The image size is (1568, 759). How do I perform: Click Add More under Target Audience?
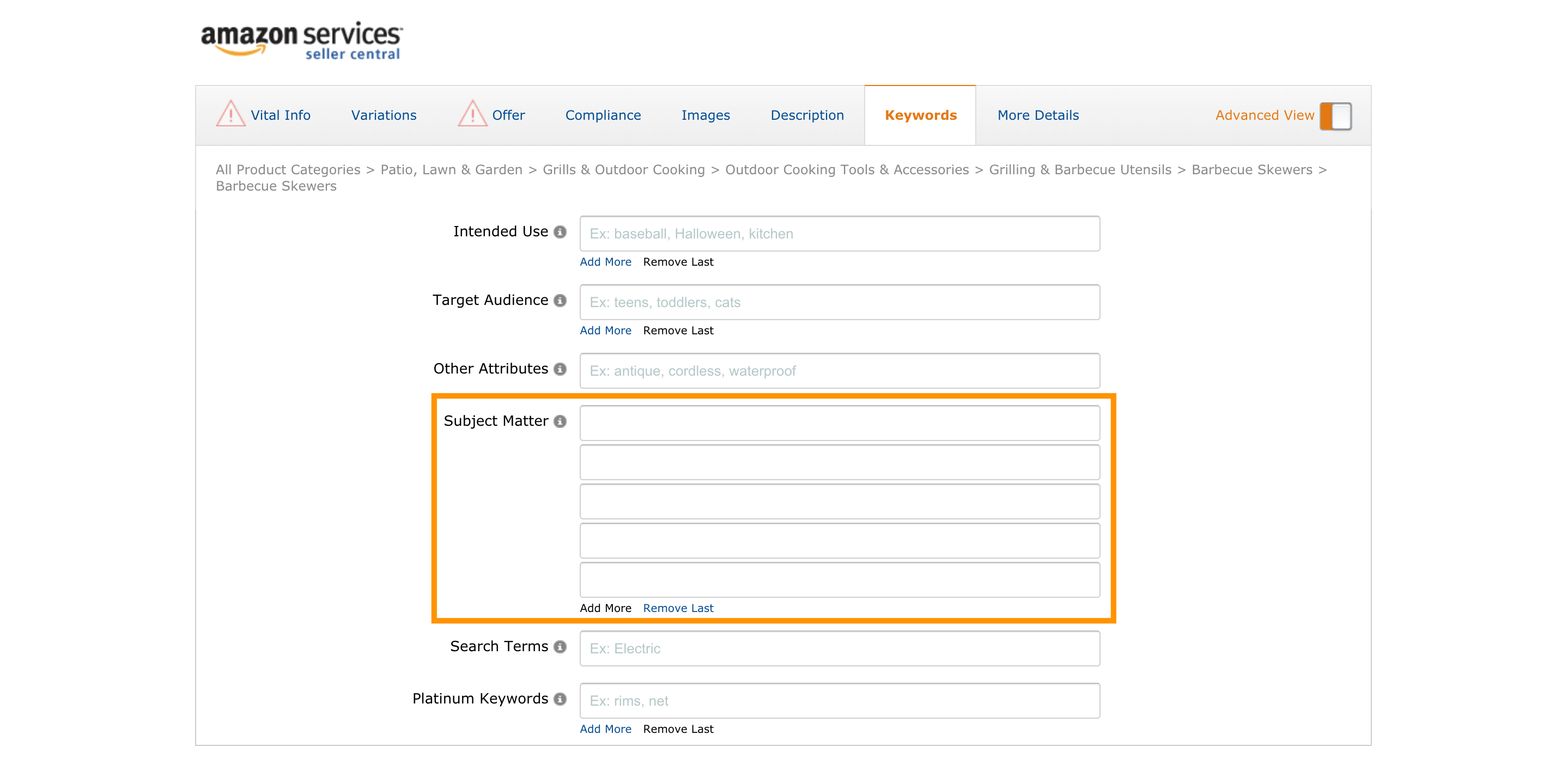(605, 331)
